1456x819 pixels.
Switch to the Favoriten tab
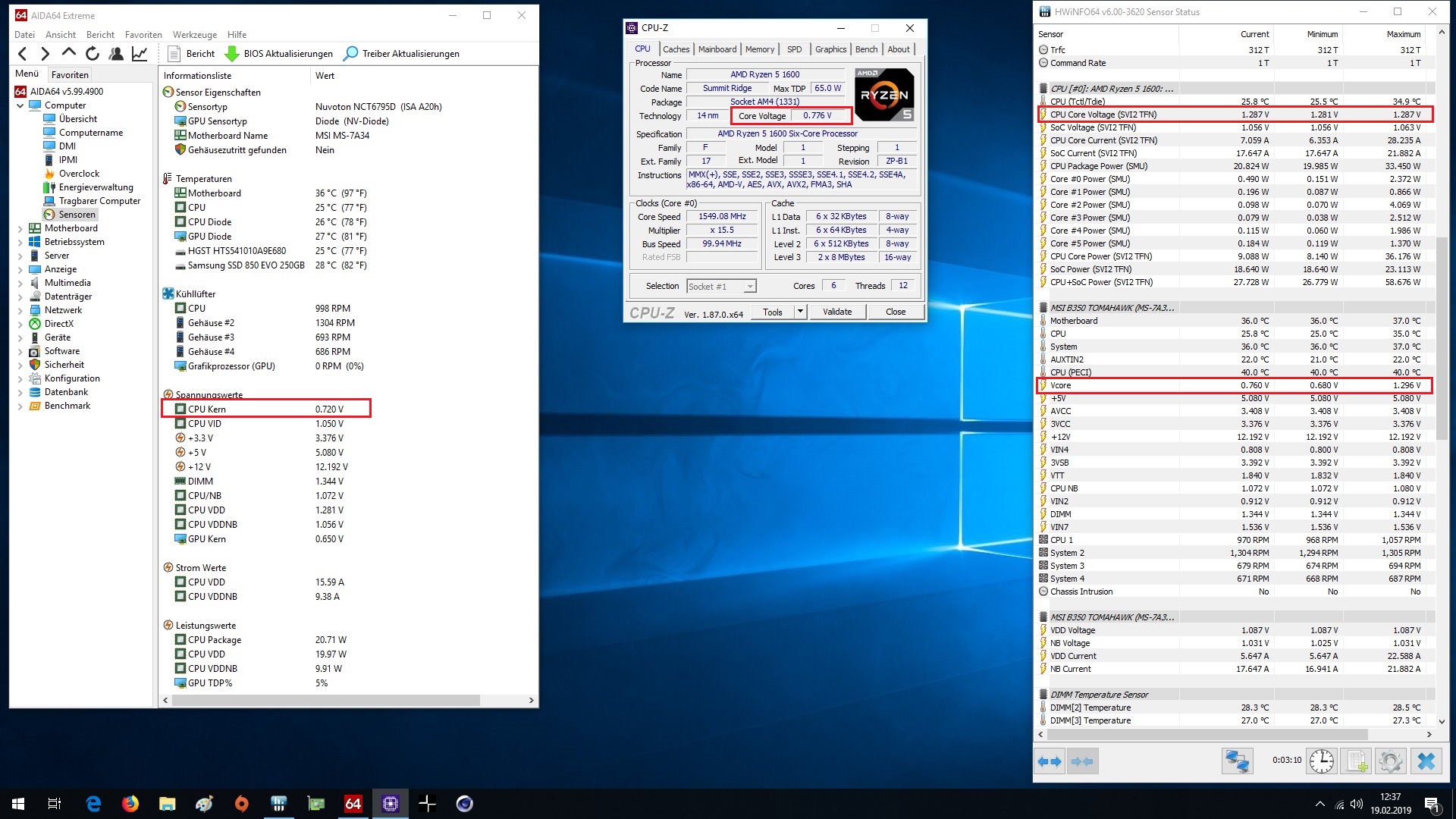[x=70, y=75]
